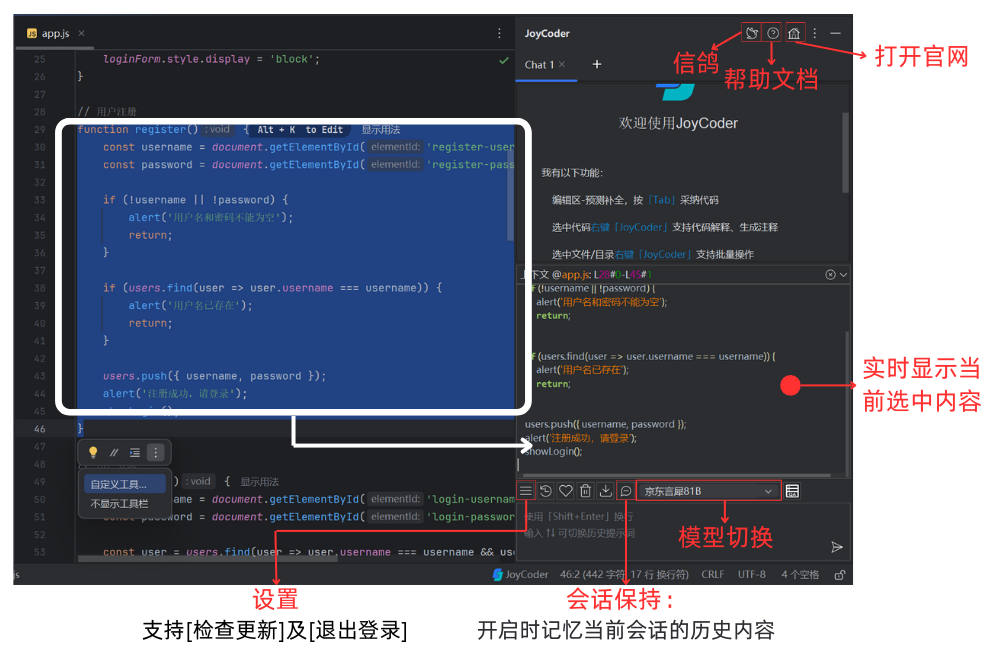
Task: Close the Chat 1 tab
Action: tap(562, 64)
